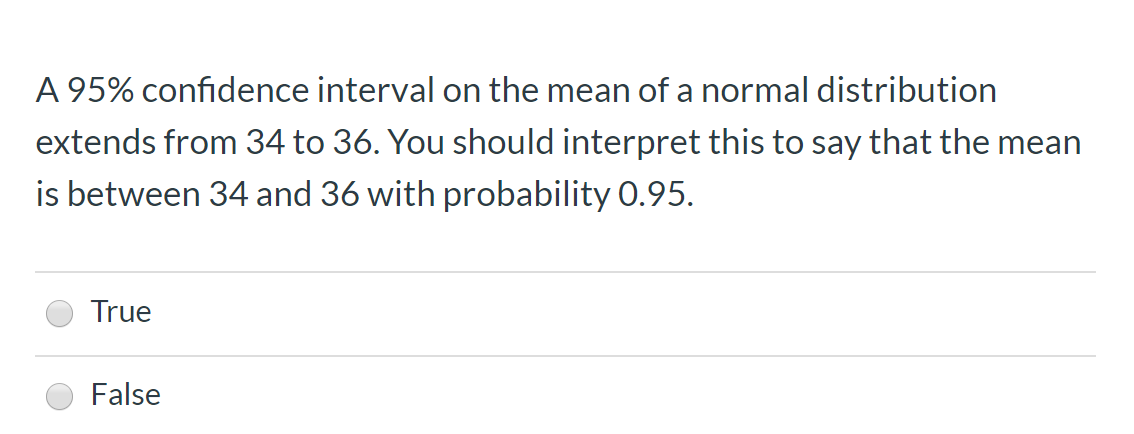Click the word 'interval' in the first line
The width and height of the screenshot is (1134, 434).
point(375,91)
